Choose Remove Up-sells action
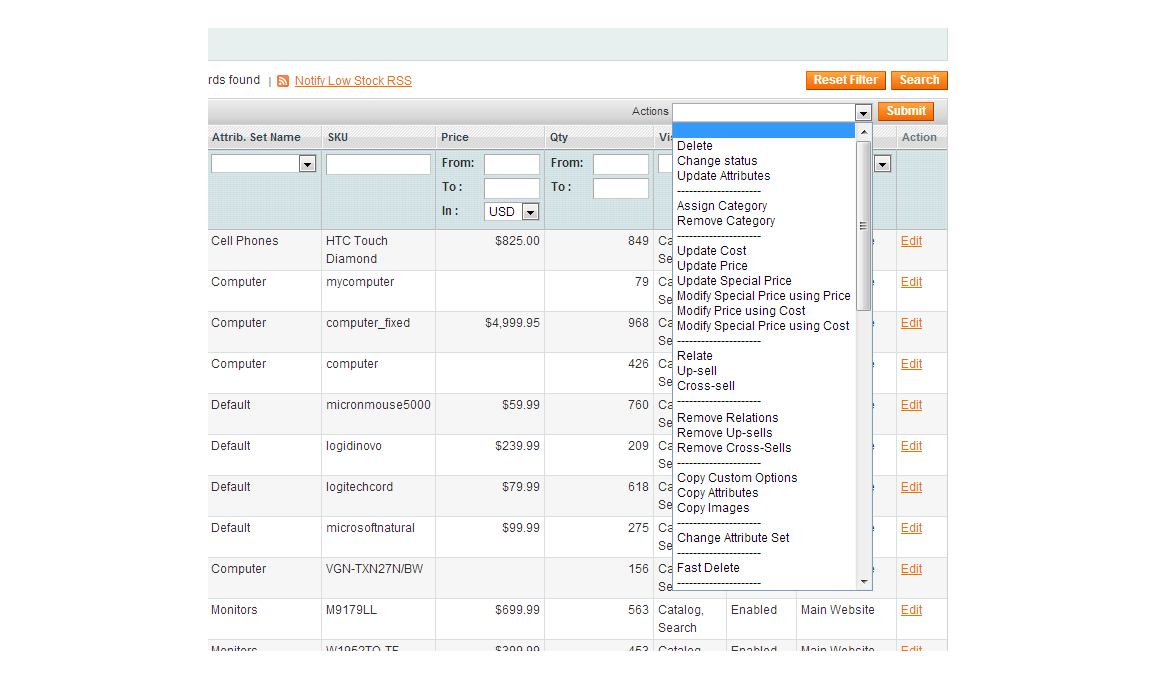The image size is (1170, 680). pos(725,433)
